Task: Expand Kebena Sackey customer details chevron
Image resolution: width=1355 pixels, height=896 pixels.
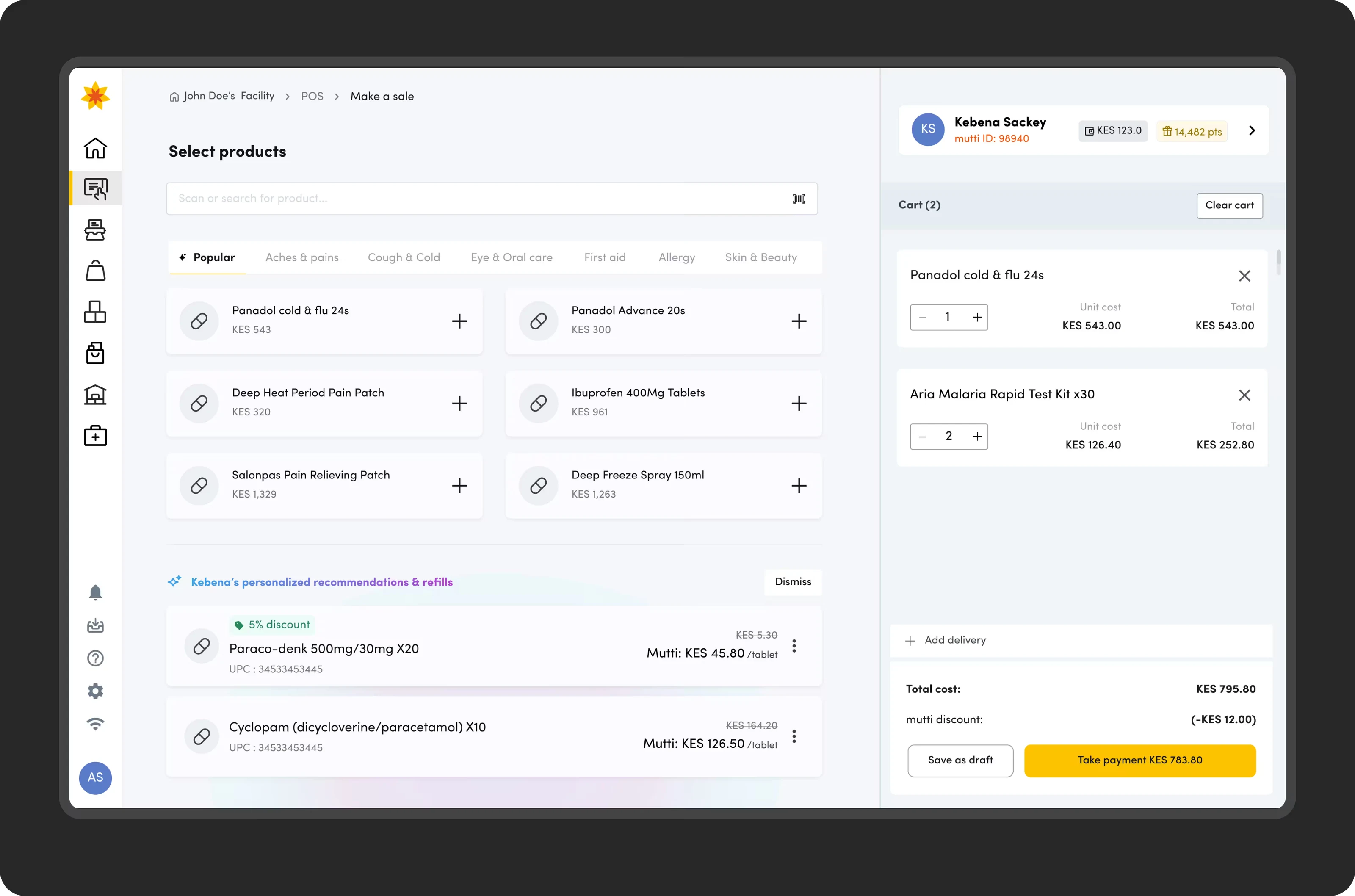Action: [1252, 130]
